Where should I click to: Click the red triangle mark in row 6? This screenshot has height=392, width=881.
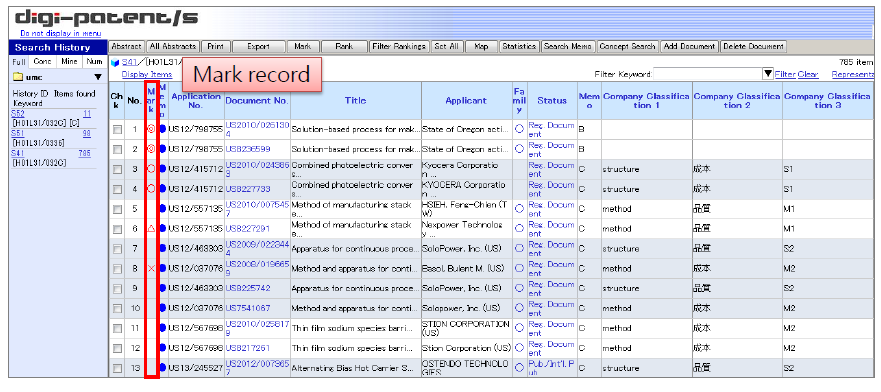click(151, 229)
